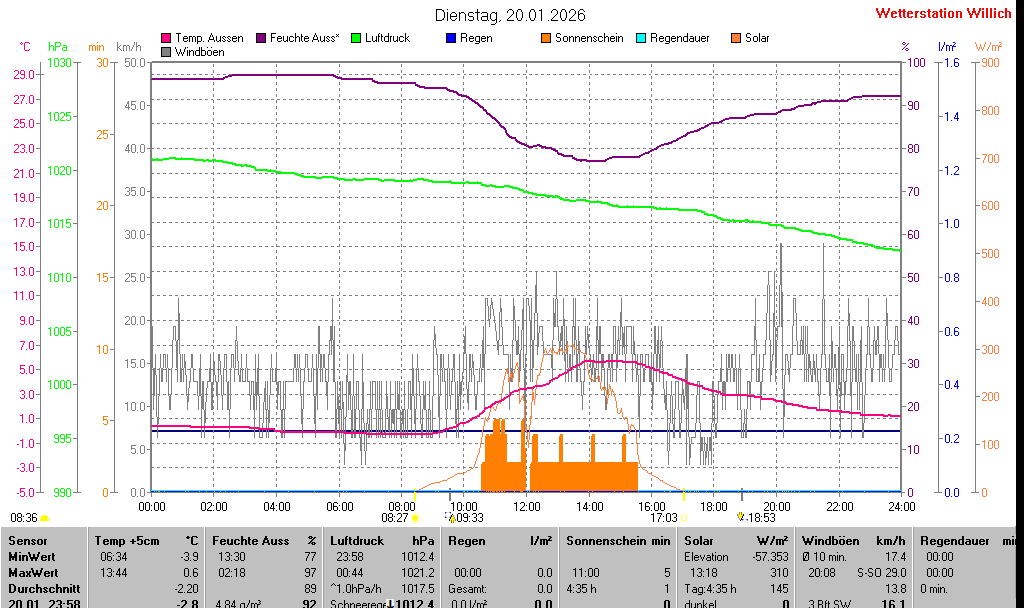Click the purple Feuchte Auss legend square
Screen dimensions: 1024x608
[262, 38]
